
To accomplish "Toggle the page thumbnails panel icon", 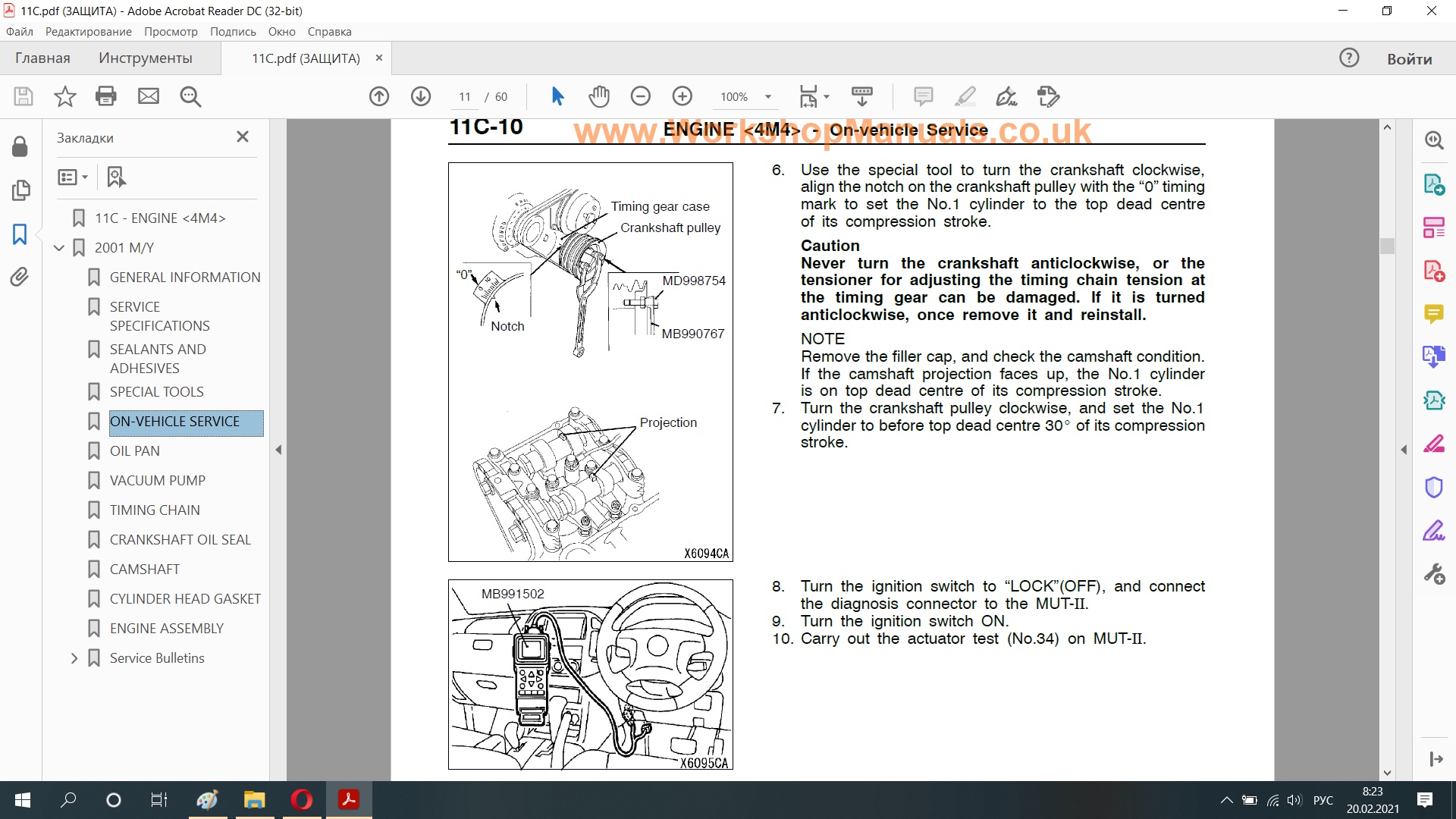I will click(x=20, y=190).
